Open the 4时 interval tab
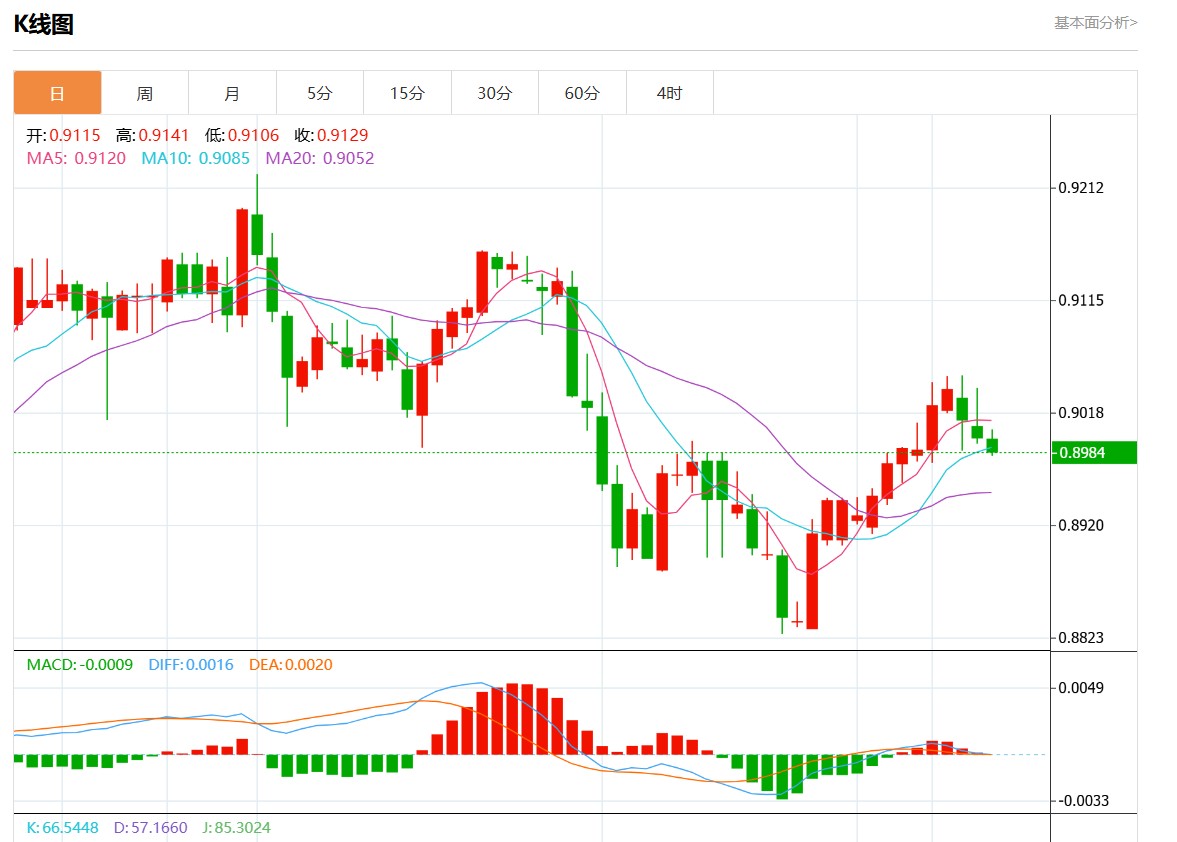 tap(670, 93)
